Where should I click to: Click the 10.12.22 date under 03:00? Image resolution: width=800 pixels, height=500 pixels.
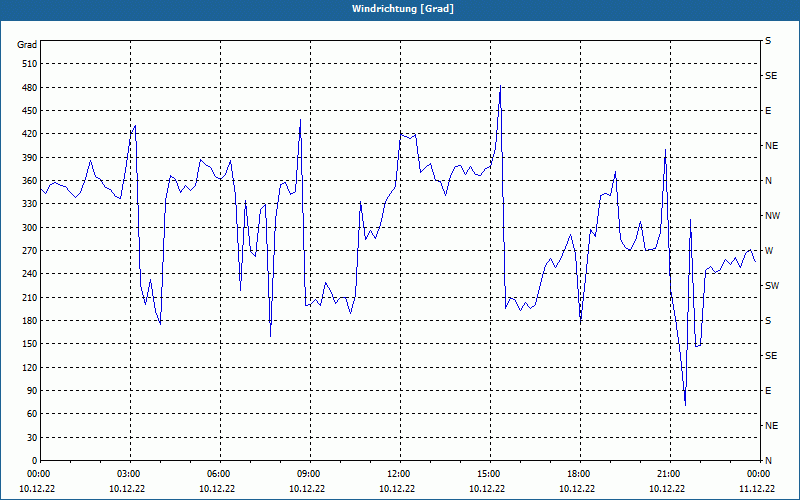pos(127,489)
